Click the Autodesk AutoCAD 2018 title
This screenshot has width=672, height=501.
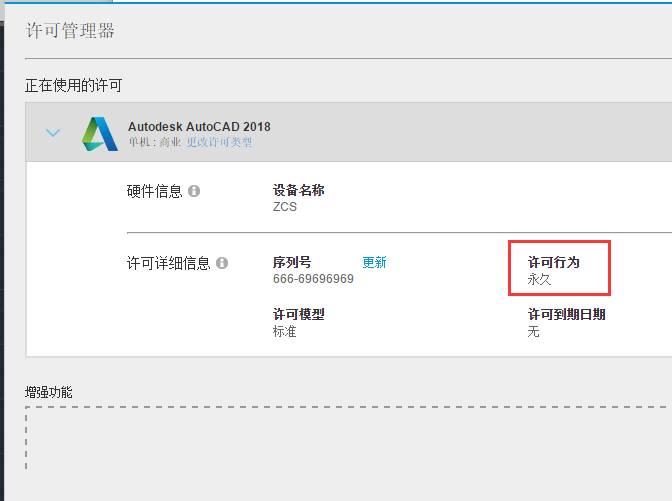click(199, 127)
